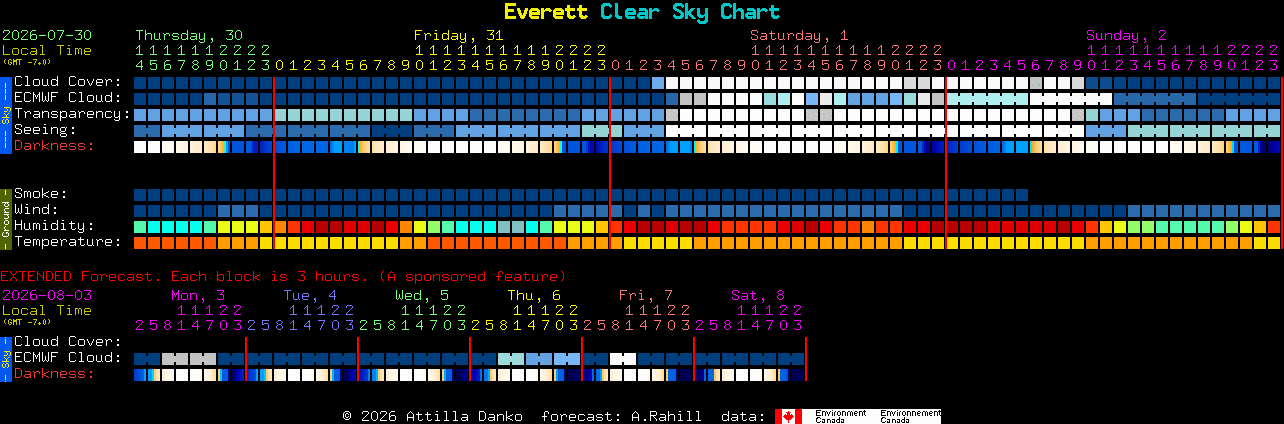Click the forecast: A.Rahill credit
The width and height of the screenshot is (1284, 424).
tap(621, 416)
